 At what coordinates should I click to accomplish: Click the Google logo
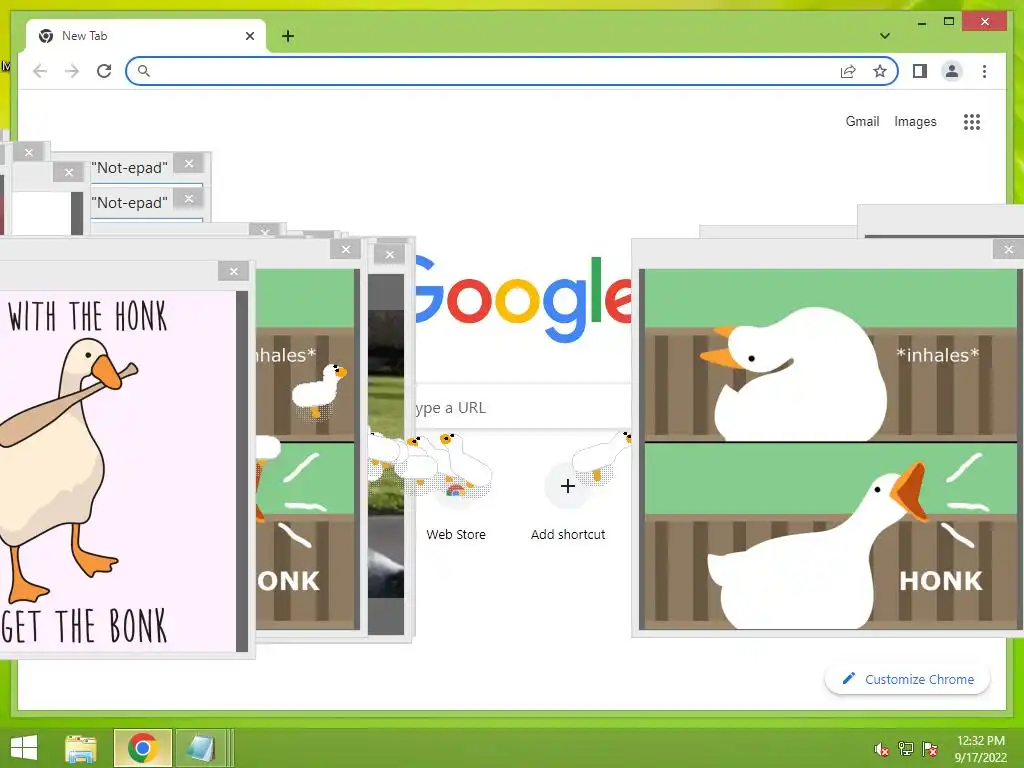(x=522, y=299)
